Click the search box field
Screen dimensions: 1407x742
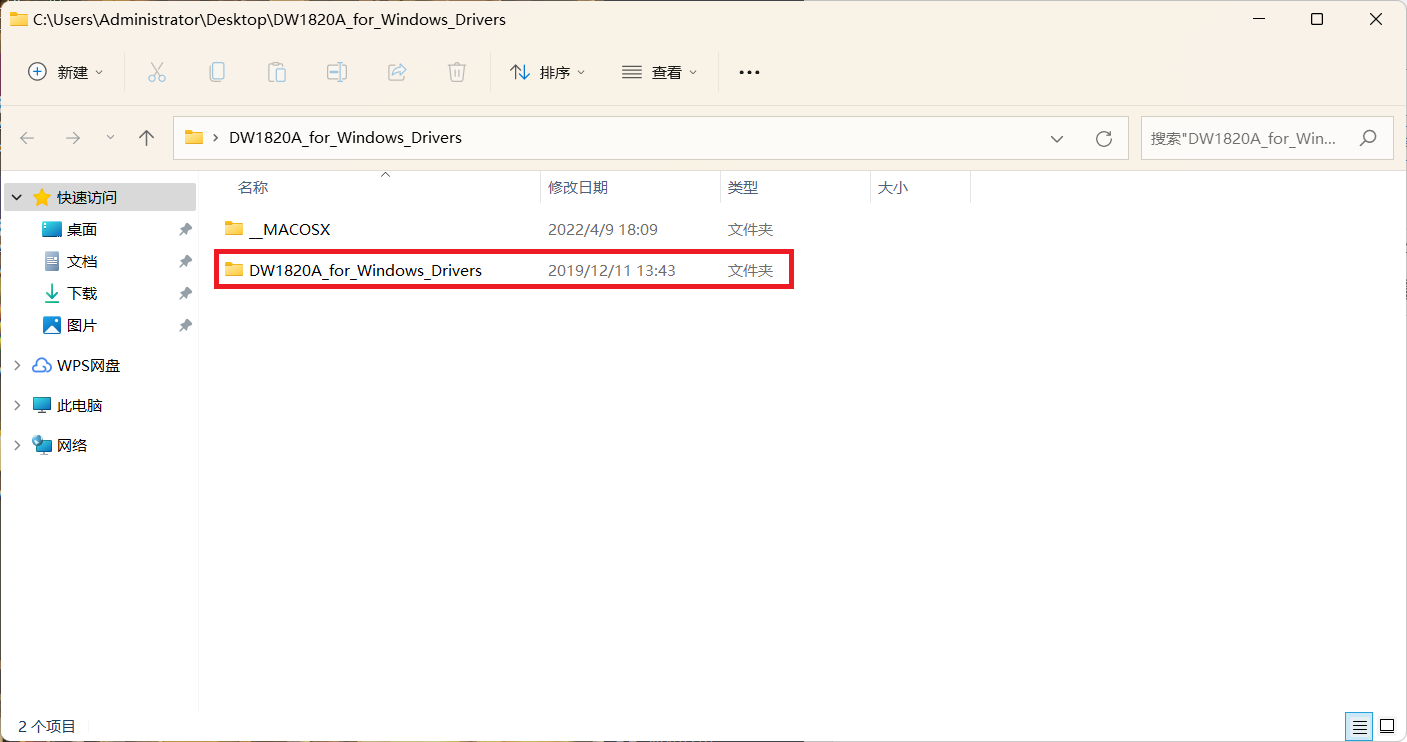(1250, 138)
